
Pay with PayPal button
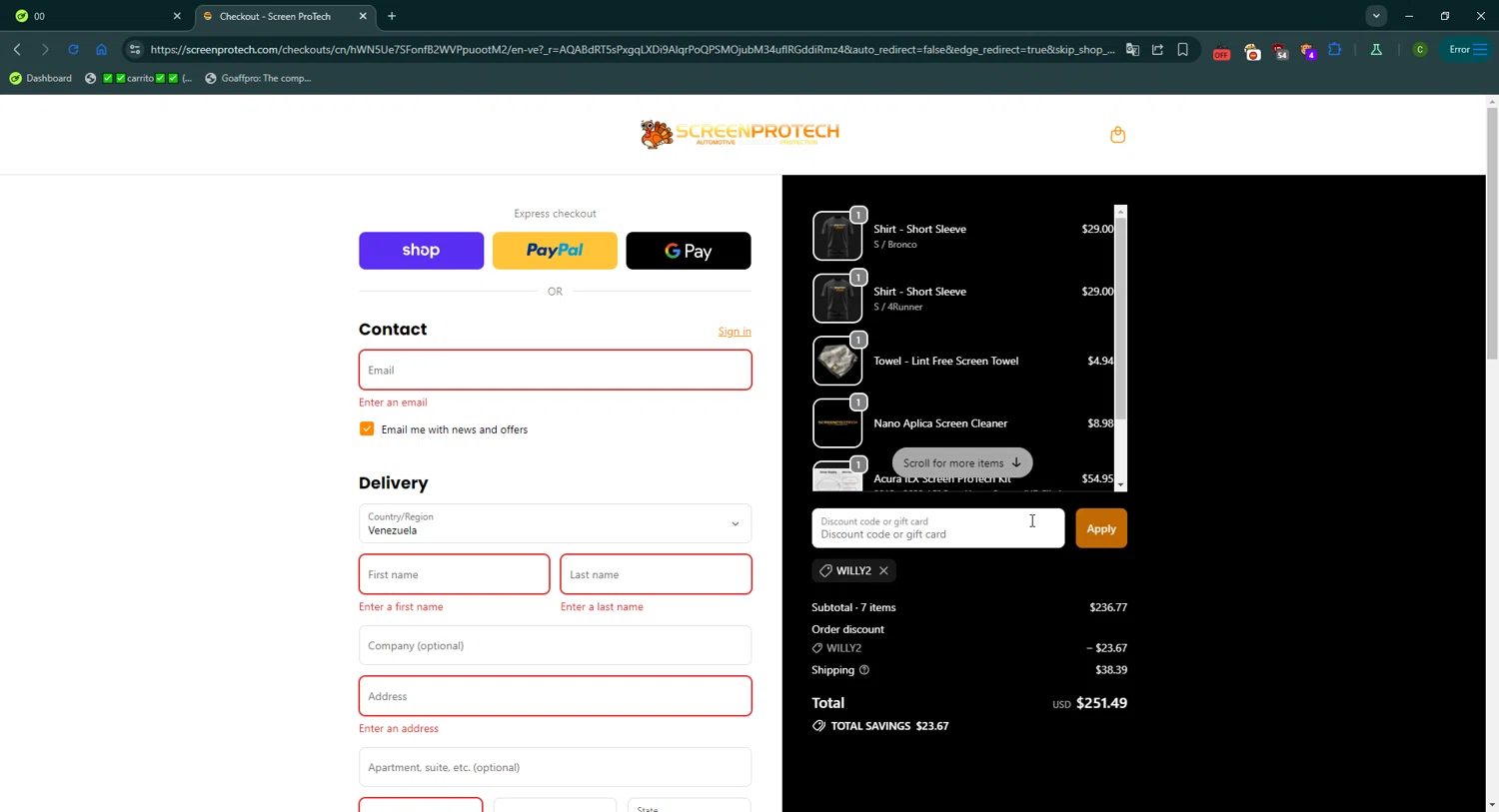click(555, 251)
